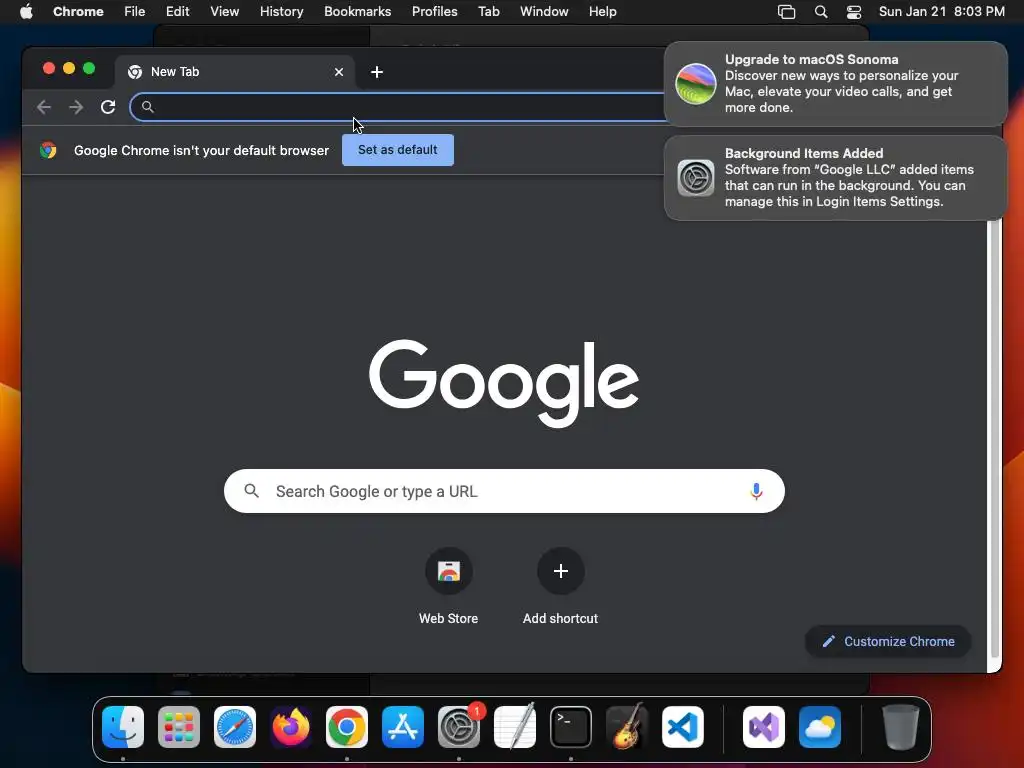Open App Store from the dock
Viewport: 1024px width, 768px height.
(x=402, y=727)
